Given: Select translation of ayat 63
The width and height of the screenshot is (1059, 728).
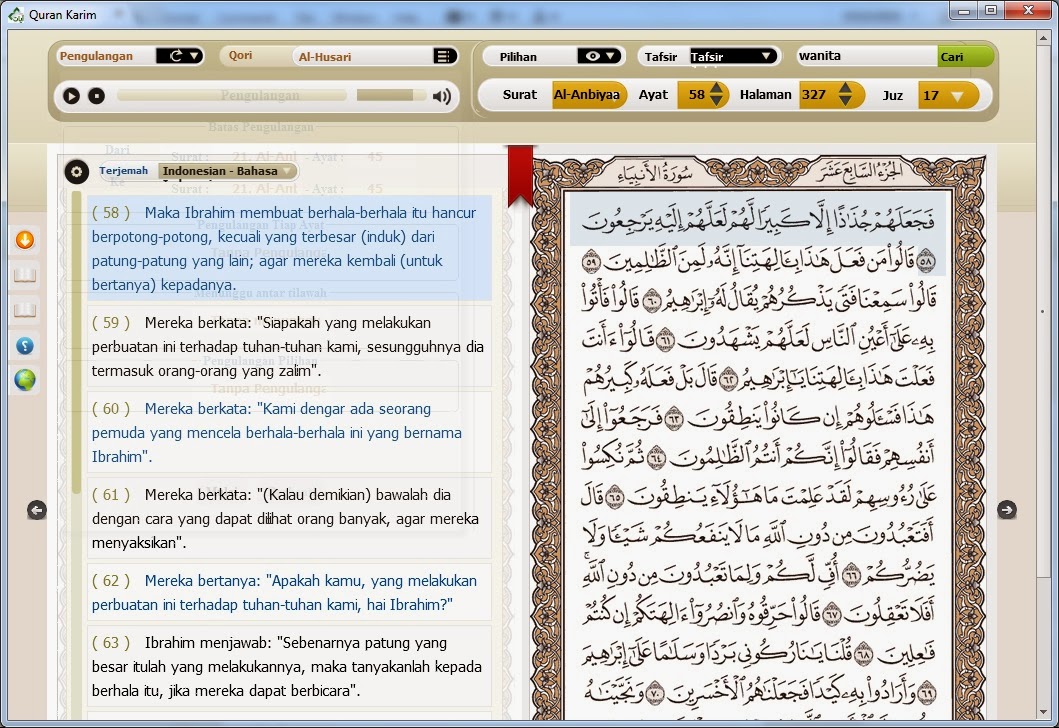Looking at the screenshot, I should (x=289, y=667).
